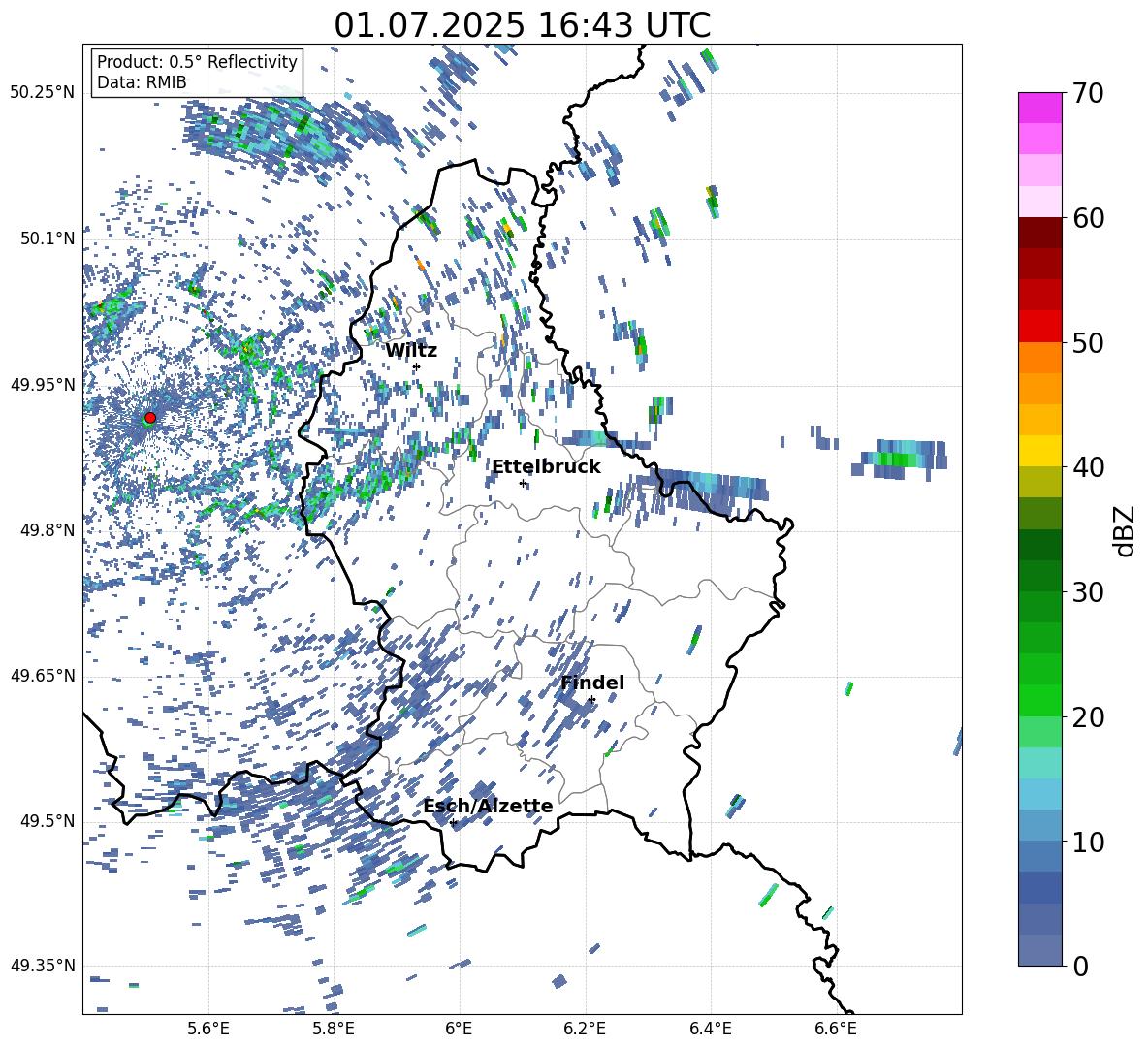Click the 40 dBZ colorbar label

pyautogui.click(x=1088, y=467)
